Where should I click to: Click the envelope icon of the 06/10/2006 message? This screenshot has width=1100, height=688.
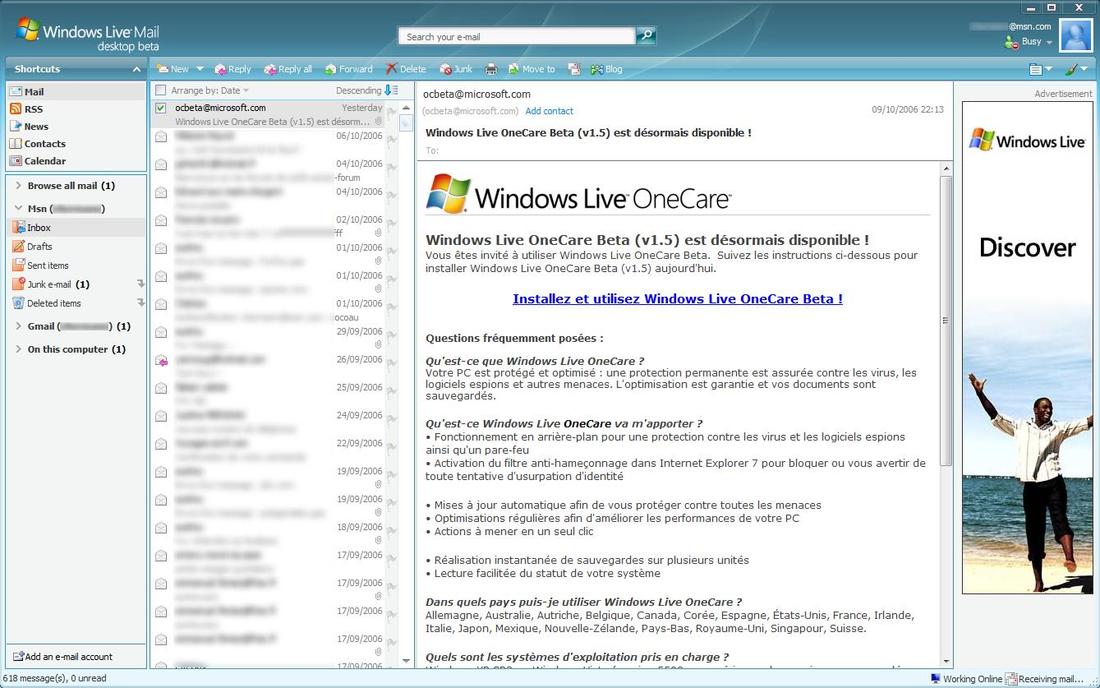[x=161, y=137]
